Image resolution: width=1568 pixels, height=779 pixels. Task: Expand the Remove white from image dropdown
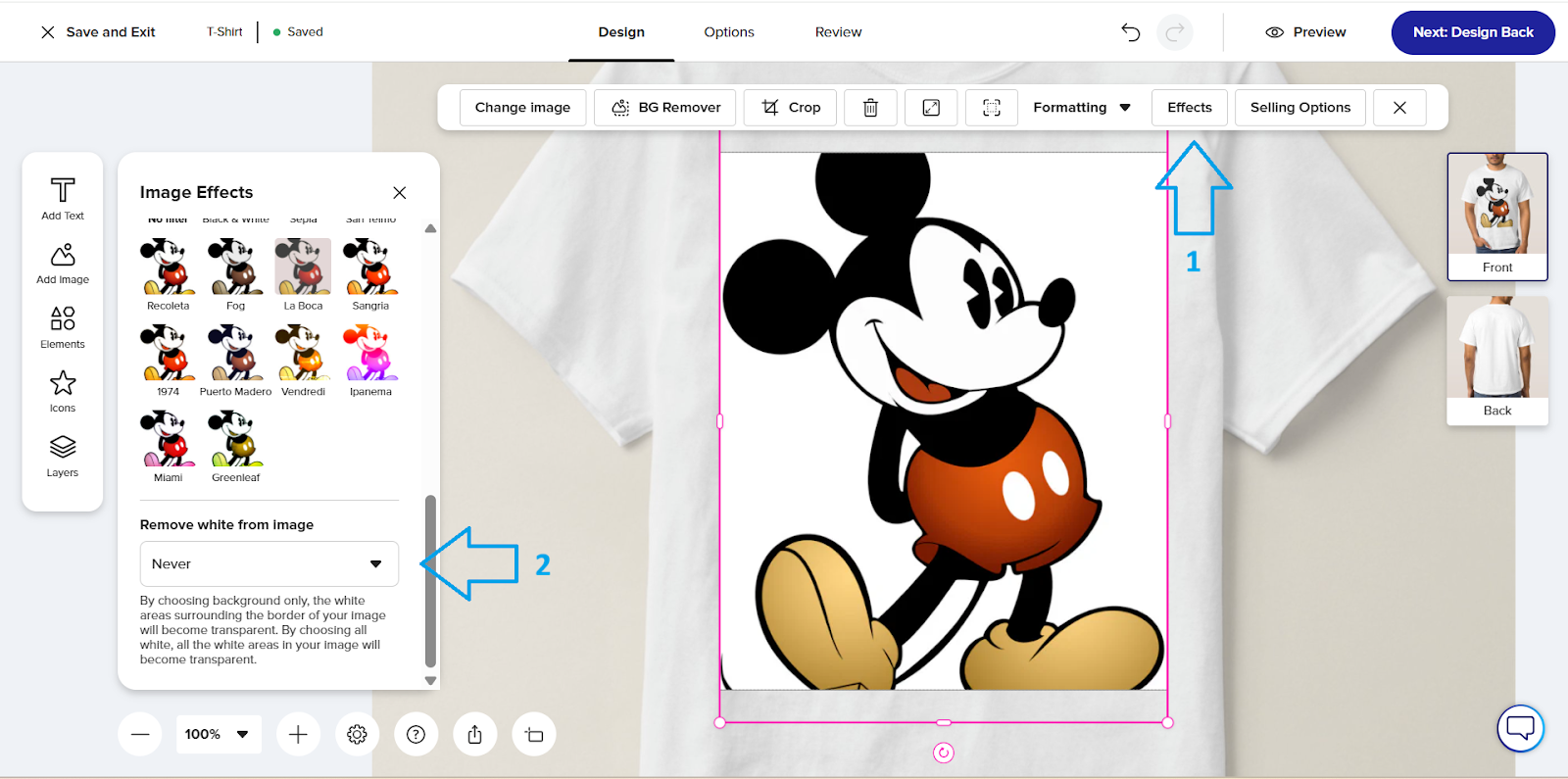point(269,564)
